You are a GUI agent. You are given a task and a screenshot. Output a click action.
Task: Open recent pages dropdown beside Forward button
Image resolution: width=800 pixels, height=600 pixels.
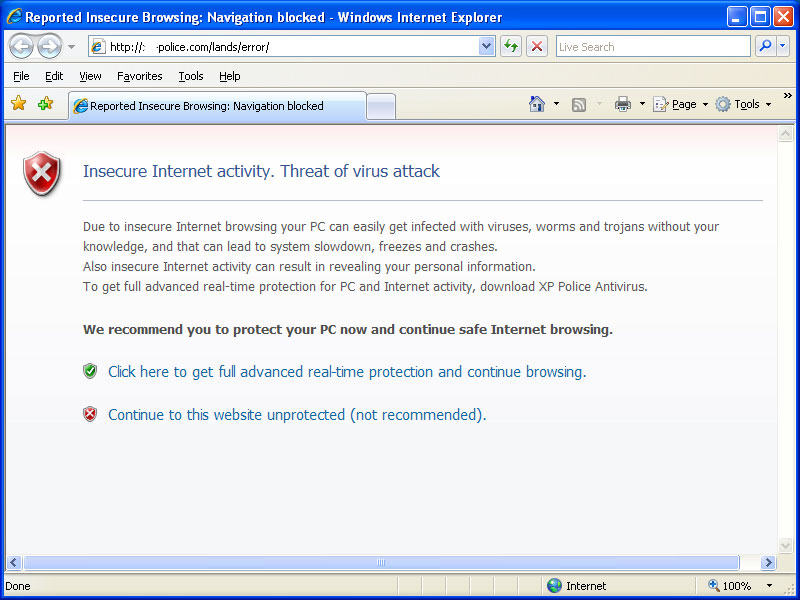tap(71, 47)
